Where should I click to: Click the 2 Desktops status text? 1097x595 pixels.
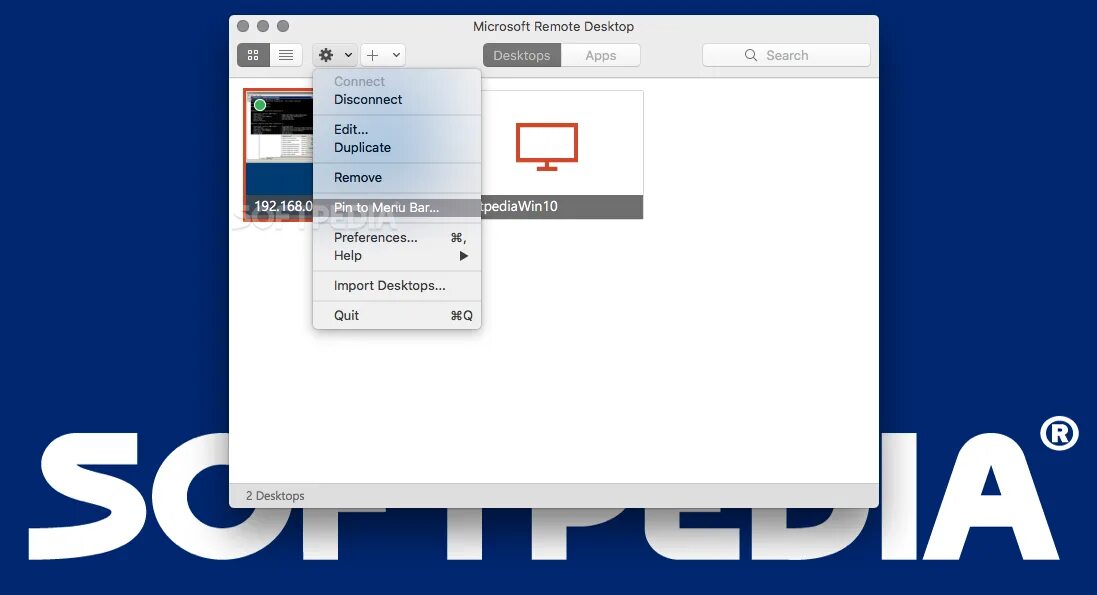[x=275, y=496]
